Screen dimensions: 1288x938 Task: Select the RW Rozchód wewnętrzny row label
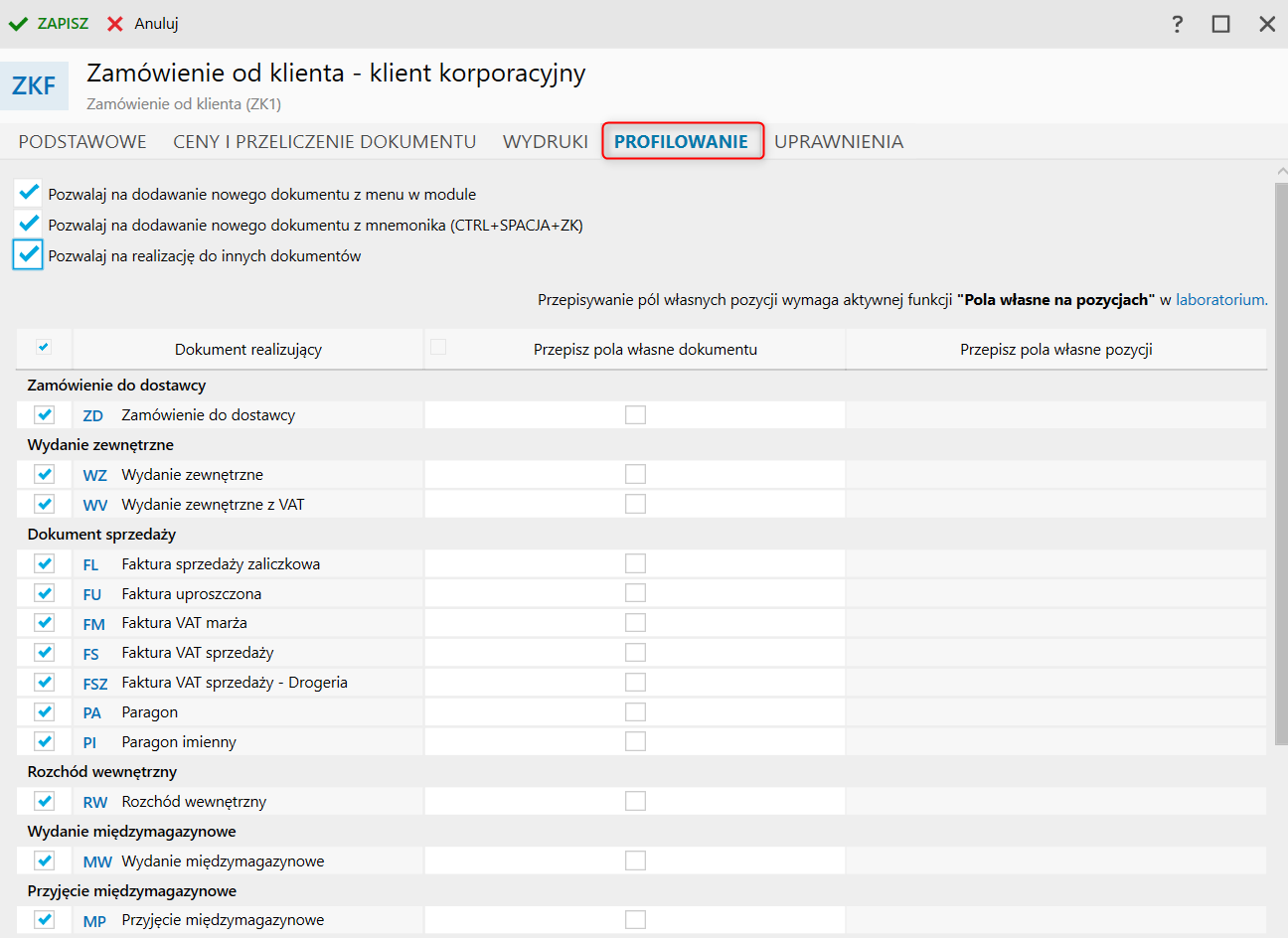(194, 802)
